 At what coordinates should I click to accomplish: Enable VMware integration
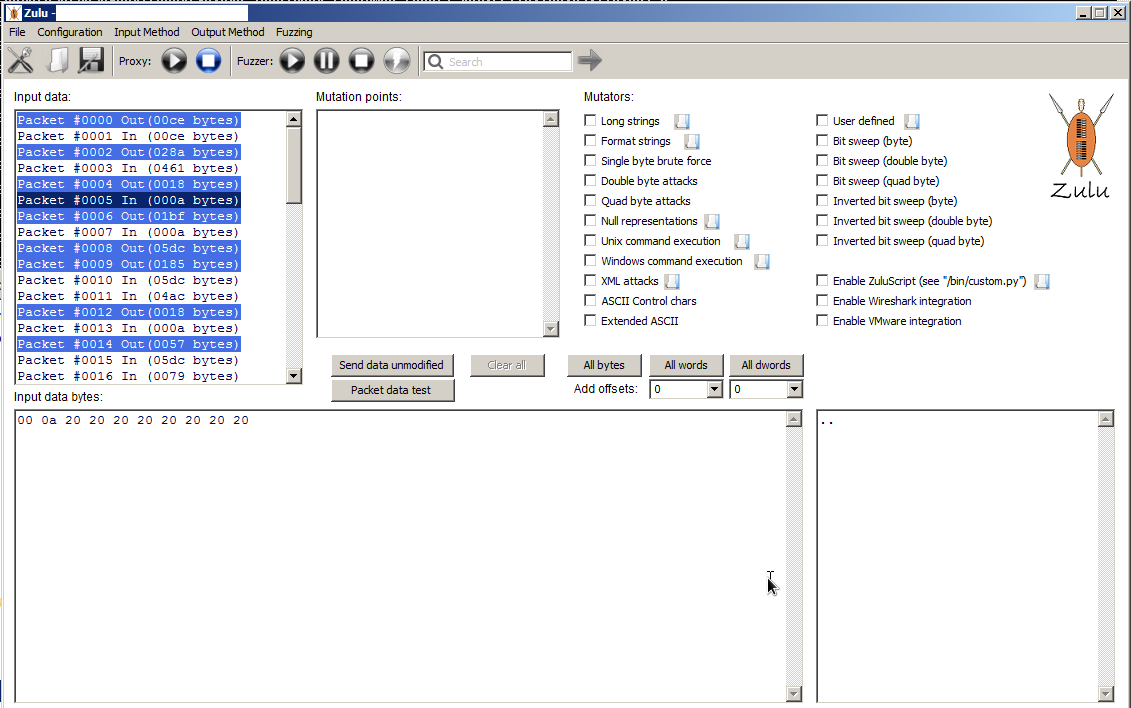pos(822,320)
